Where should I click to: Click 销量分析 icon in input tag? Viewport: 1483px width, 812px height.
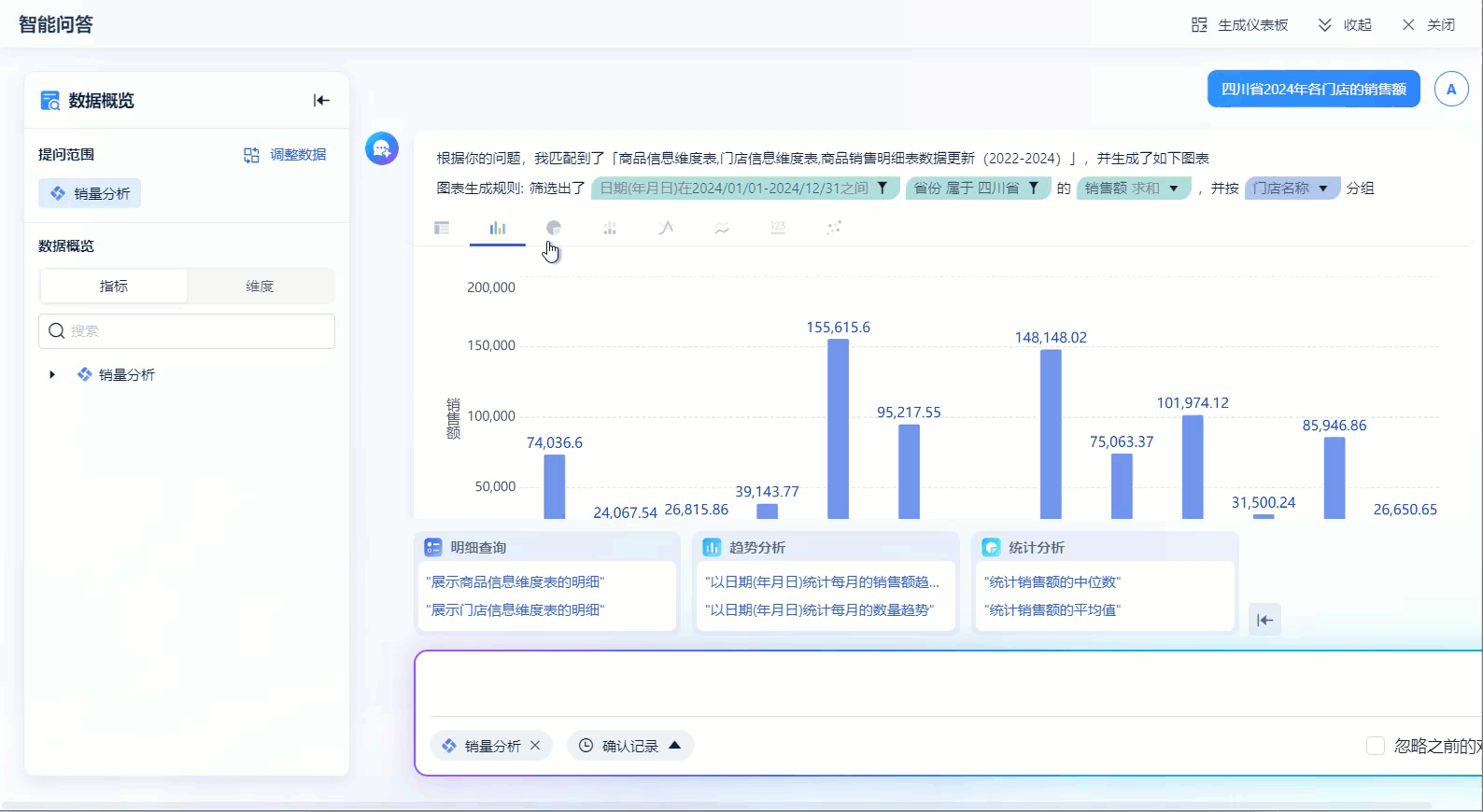coord(449,746)
